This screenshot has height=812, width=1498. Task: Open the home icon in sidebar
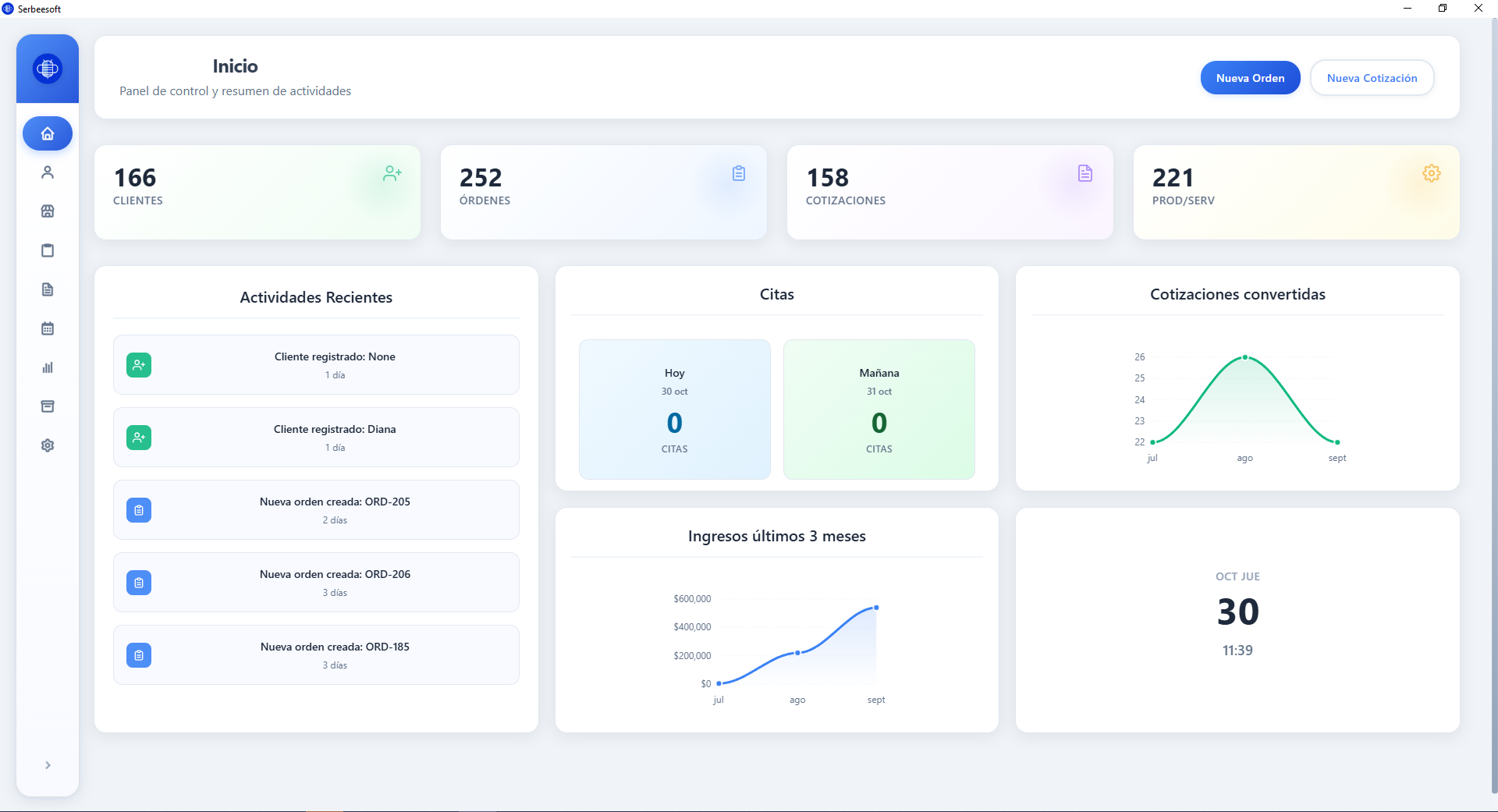click(x=48, y=133)
